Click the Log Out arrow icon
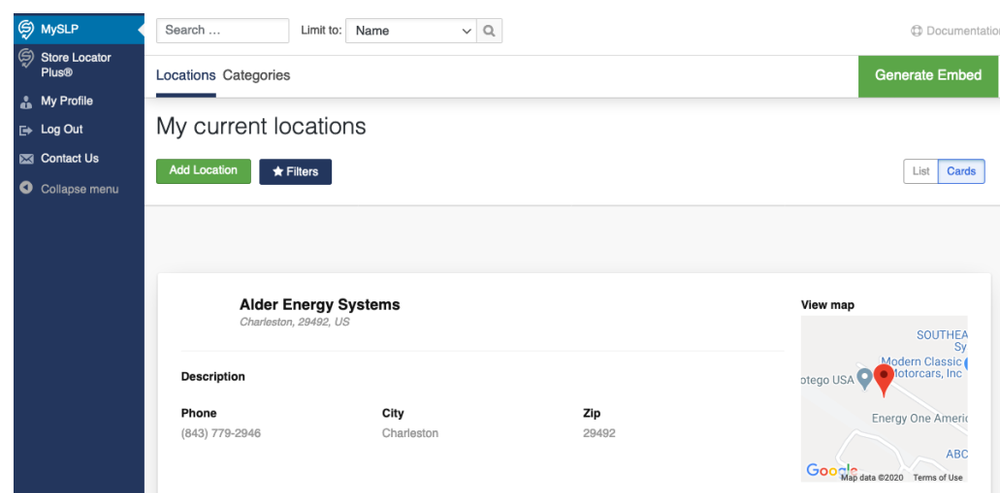 26,130
